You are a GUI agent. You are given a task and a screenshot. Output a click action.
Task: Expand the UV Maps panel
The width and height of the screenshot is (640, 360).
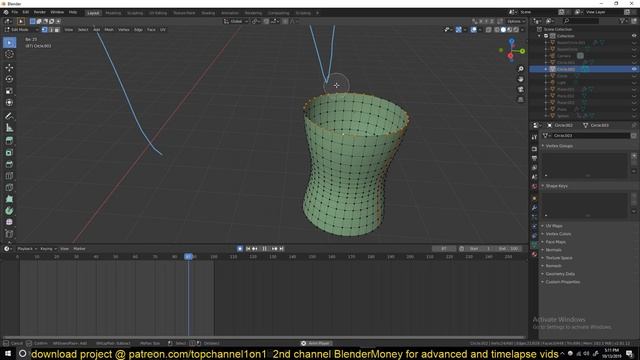point(554,226)
